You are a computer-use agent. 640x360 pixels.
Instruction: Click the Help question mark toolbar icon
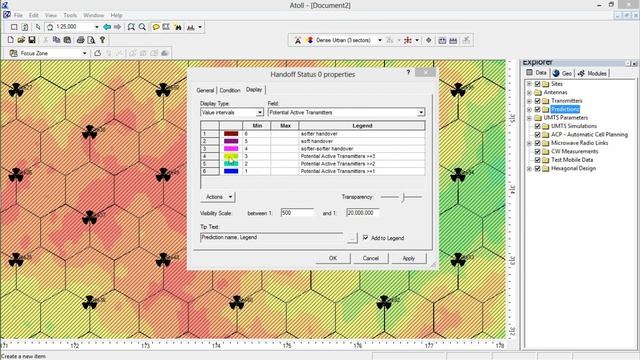point(102,40)
